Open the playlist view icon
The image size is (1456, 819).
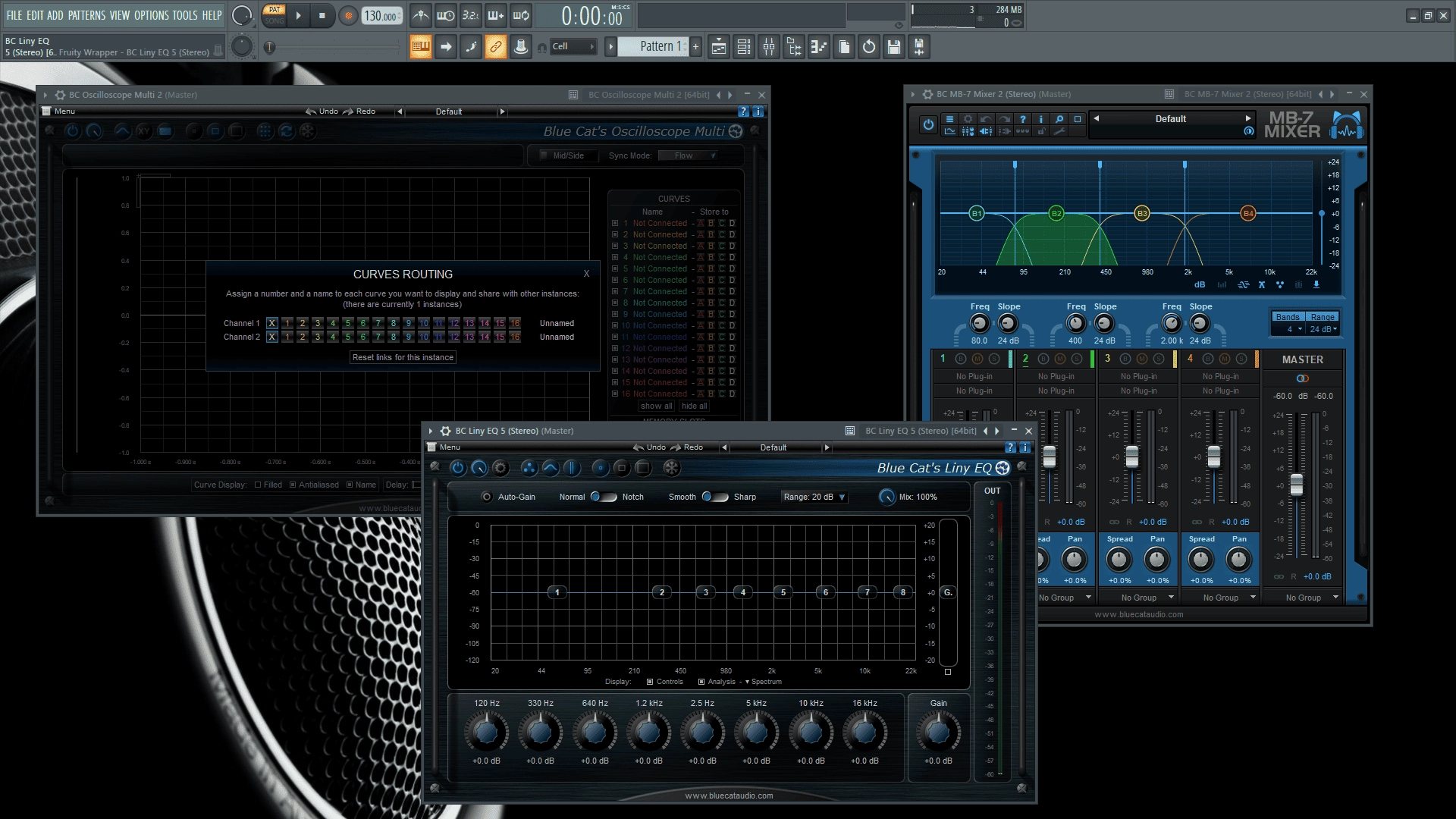coord(719,47)
